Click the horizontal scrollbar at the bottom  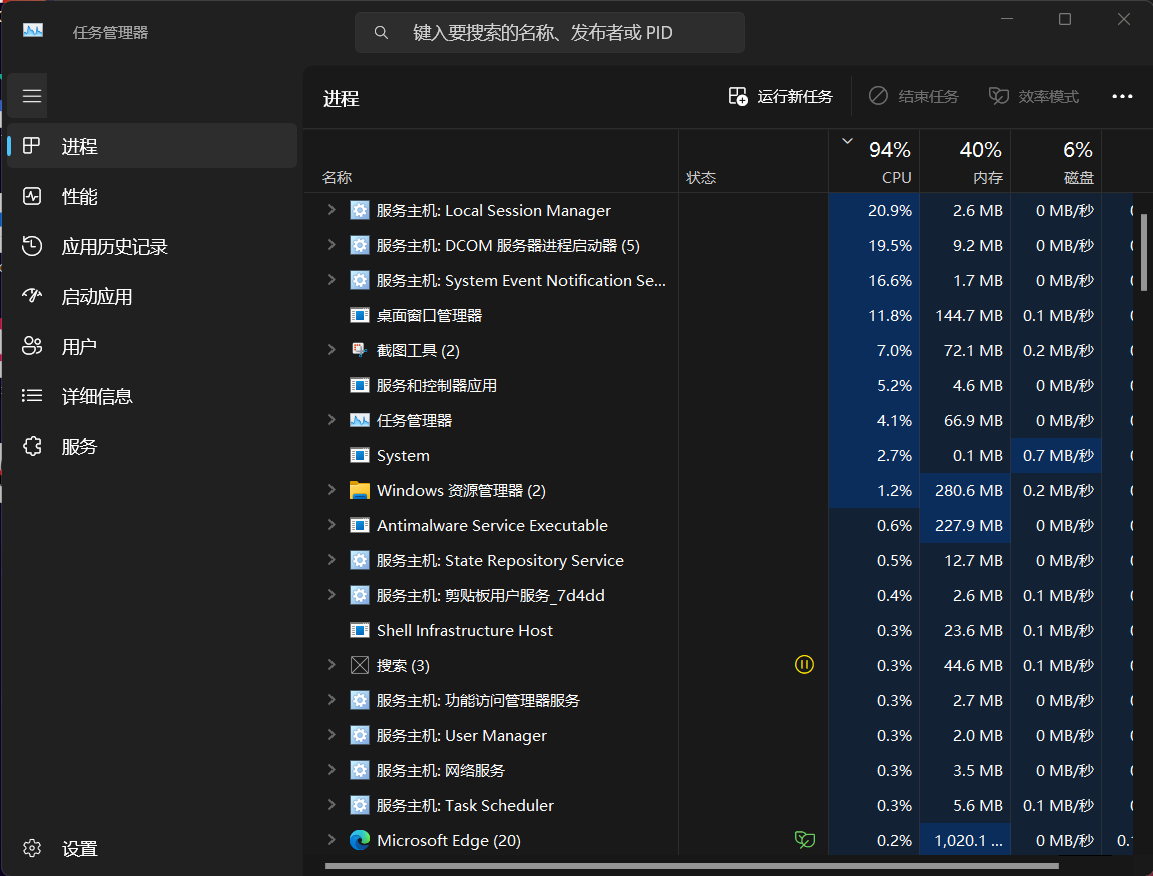coord(690,865)
